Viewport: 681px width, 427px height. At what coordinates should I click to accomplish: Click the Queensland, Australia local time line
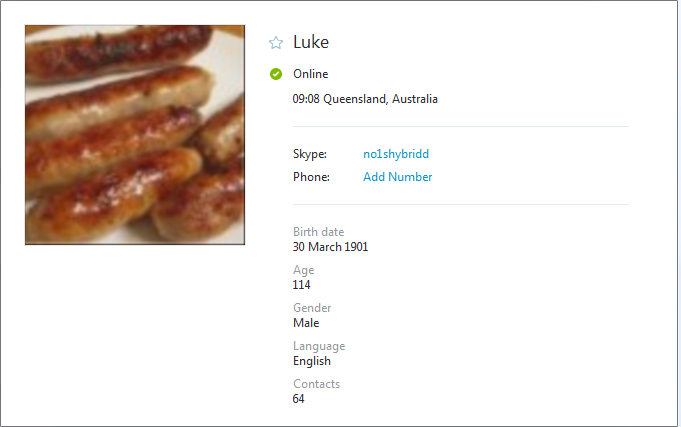pyautogui.click(x=365, y=99)
